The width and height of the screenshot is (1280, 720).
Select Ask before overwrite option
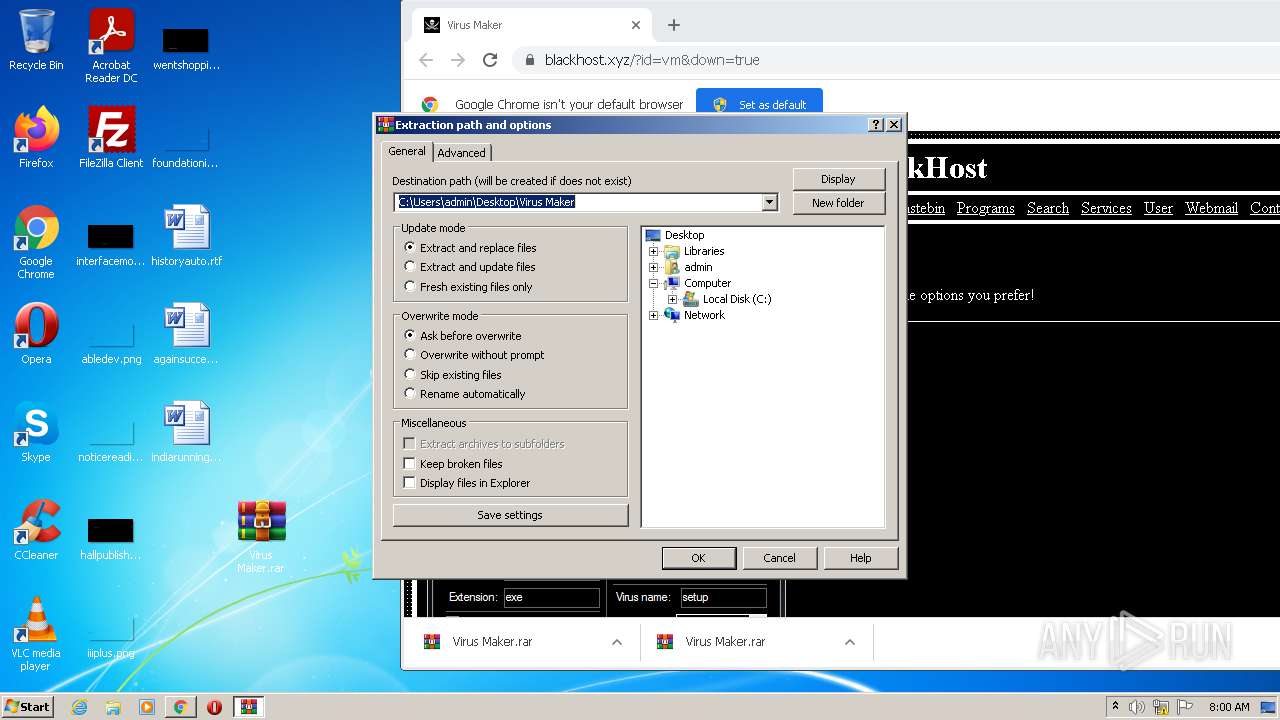coord(462,336)
